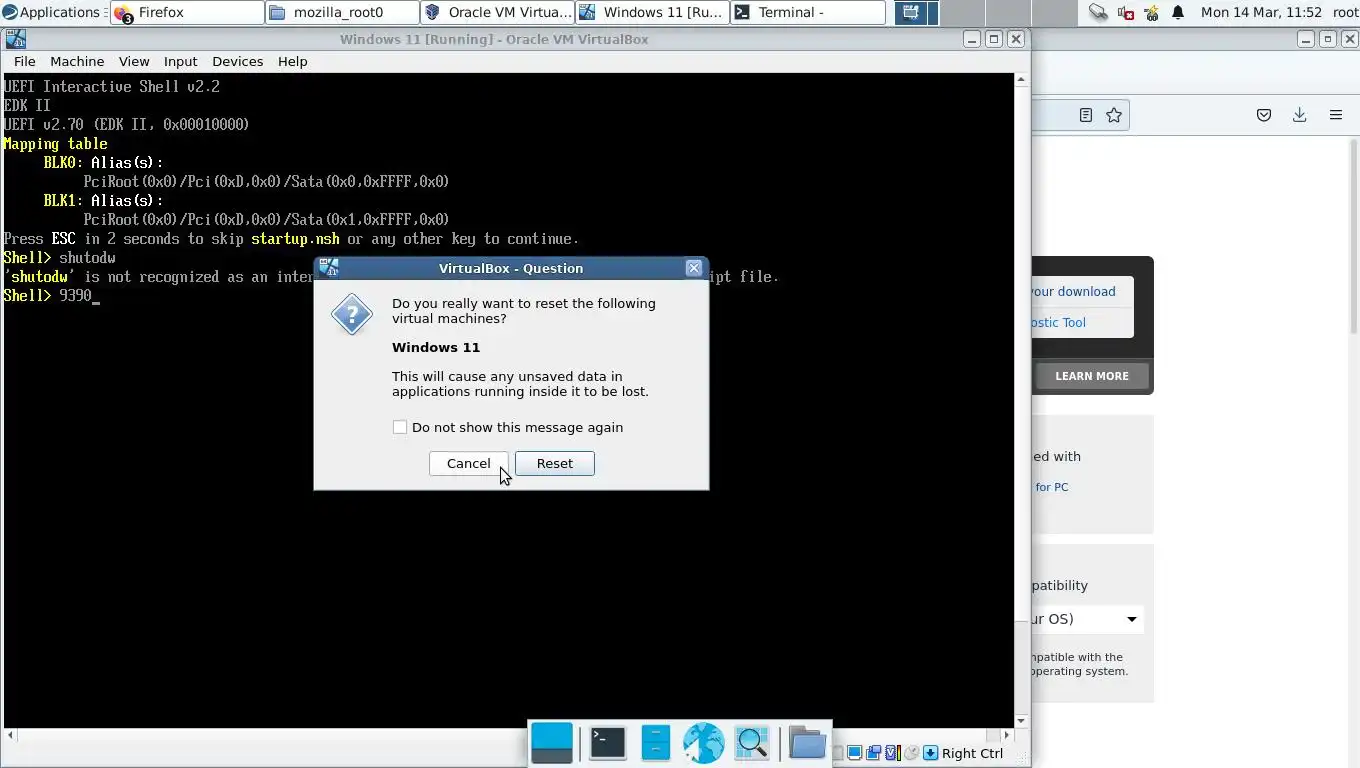Switch to mozilla_root0 taskbar button
The height and width of the screenshot is (768, 1360).
(342, 12)
